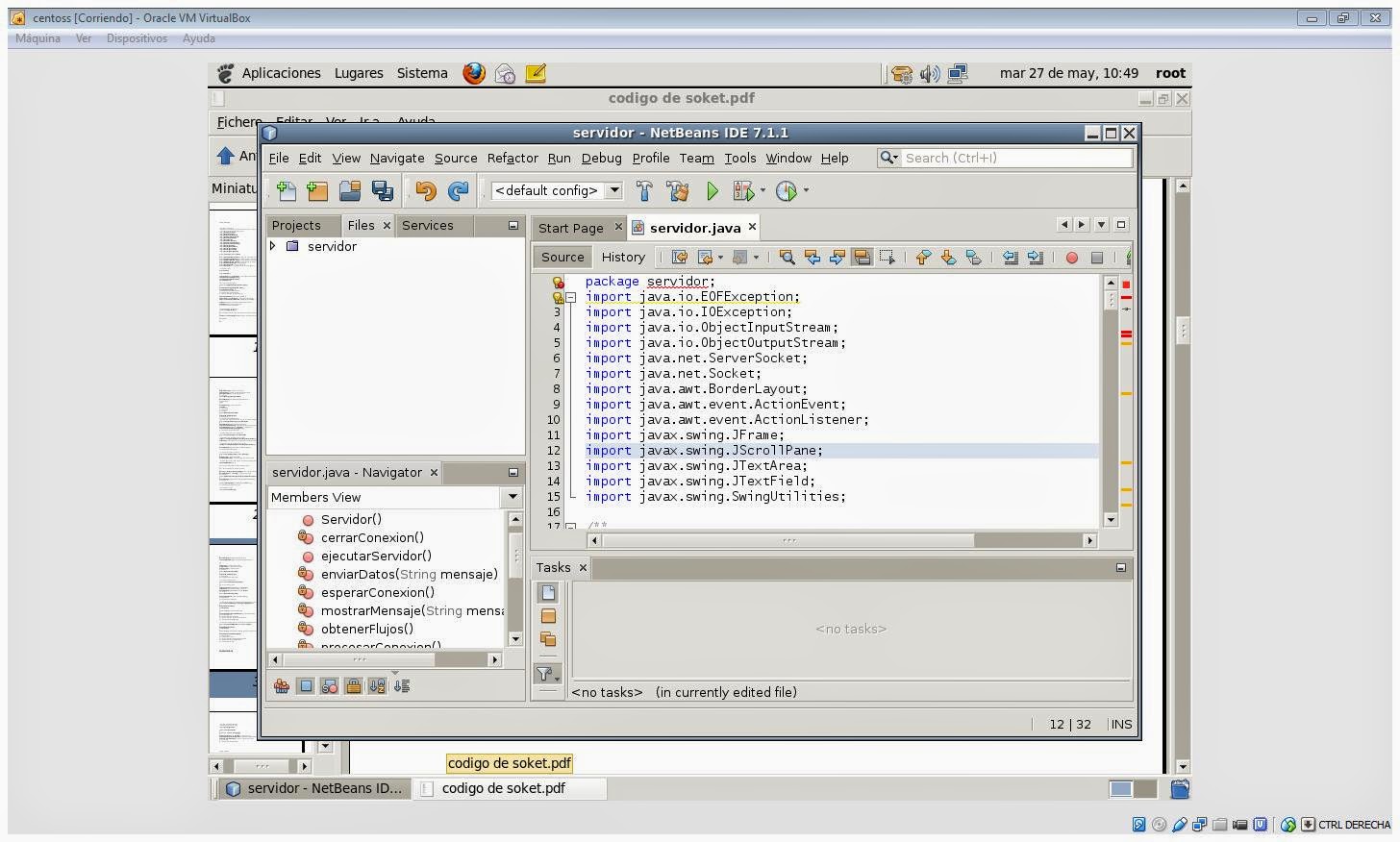Toggle Highlight Search button in editor toolbar

coord(862,257)
